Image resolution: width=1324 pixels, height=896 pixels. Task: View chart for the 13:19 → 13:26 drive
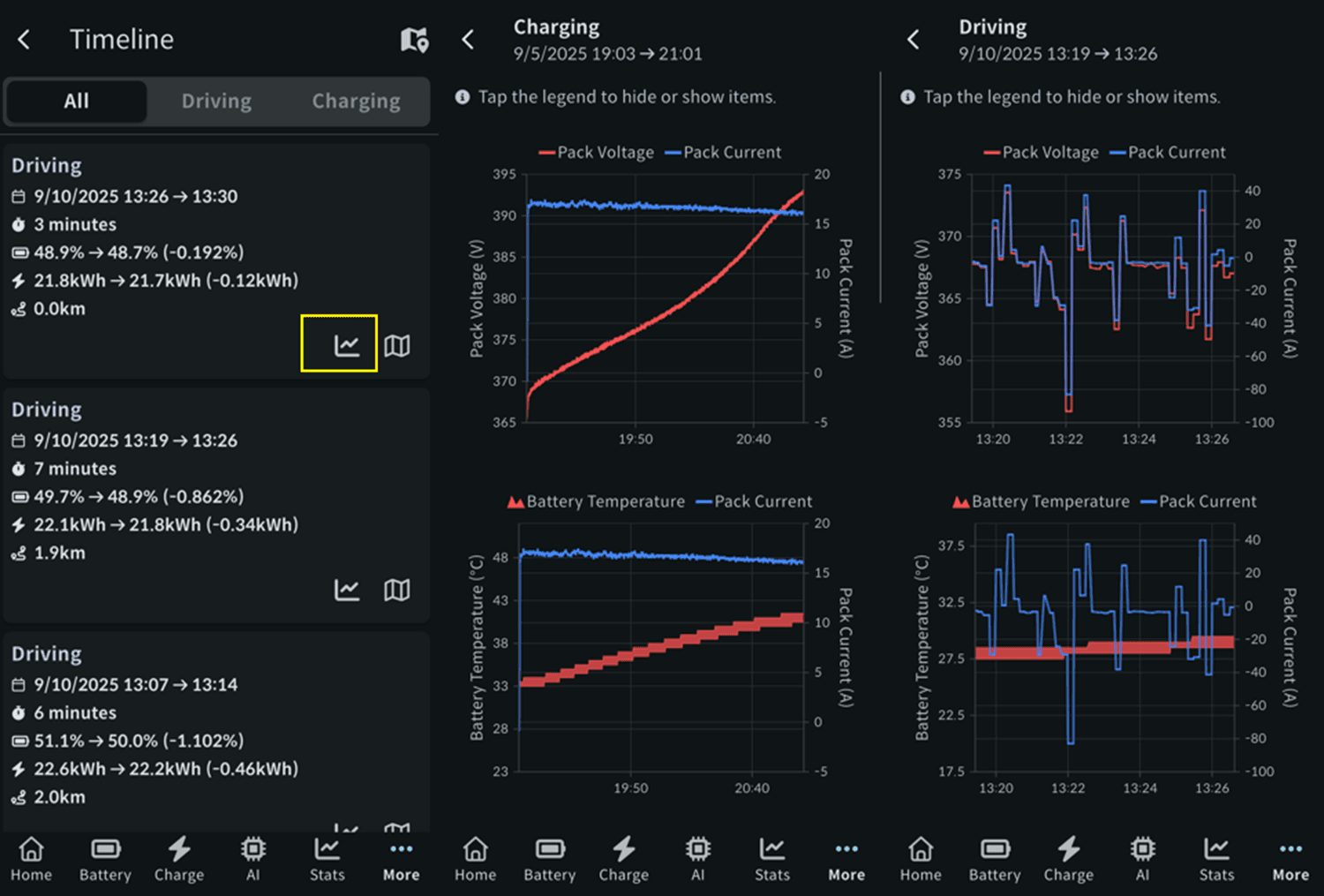click(x=347, y=590)
